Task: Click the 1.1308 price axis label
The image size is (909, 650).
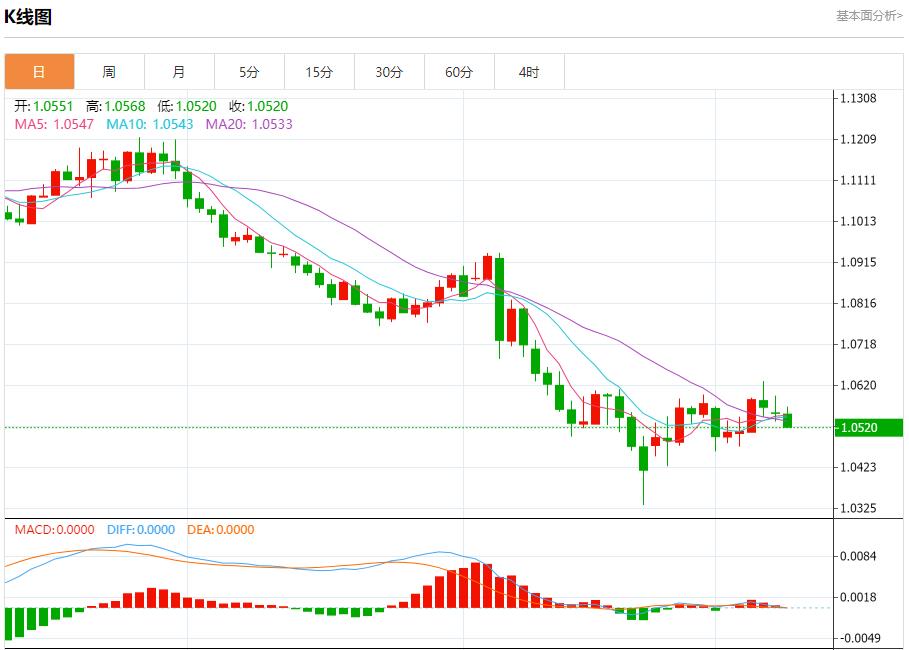Action: pos(858,98)
